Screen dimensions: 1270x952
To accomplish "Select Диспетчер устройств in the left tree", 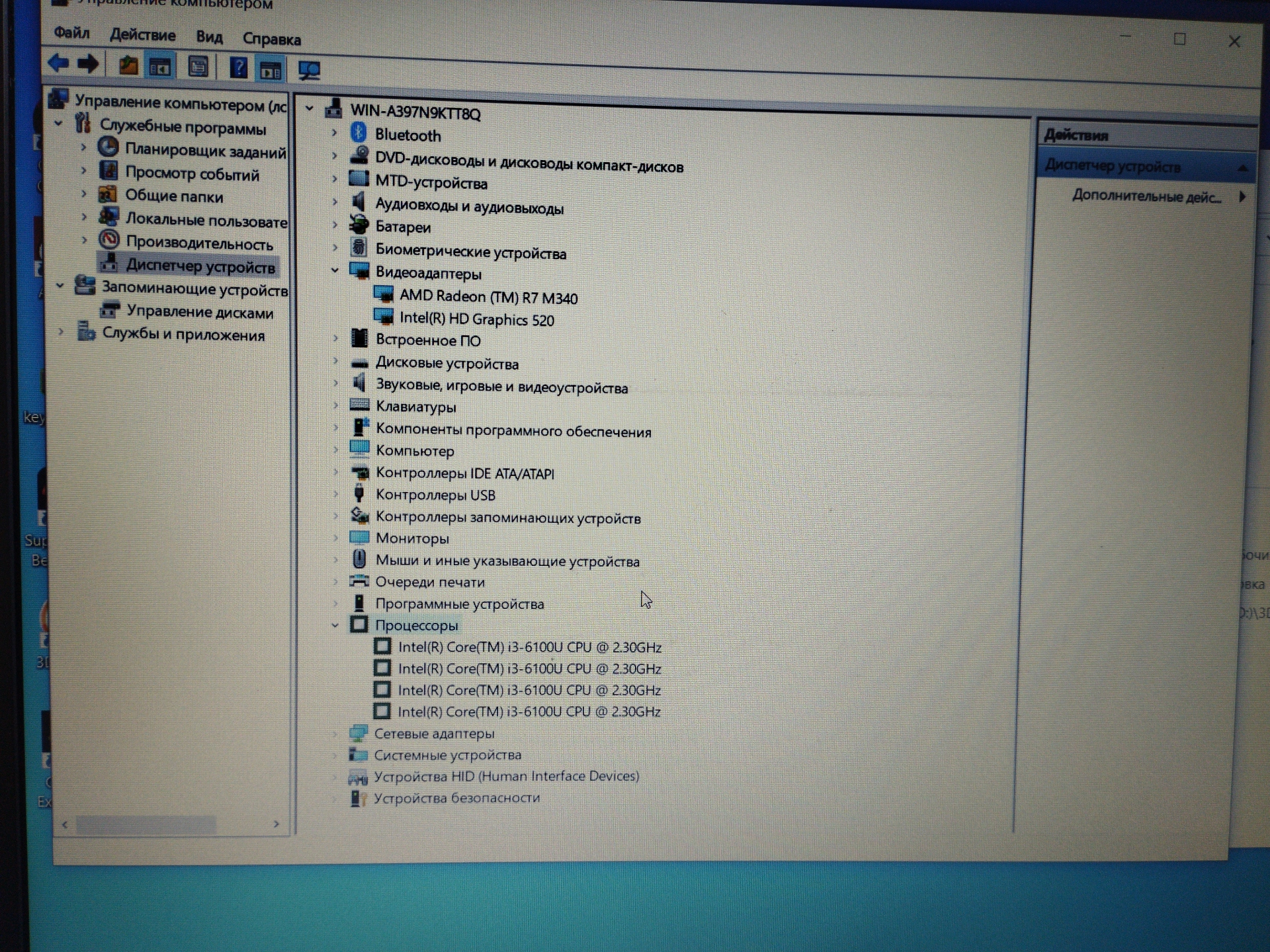I will [x=200, y=266].
